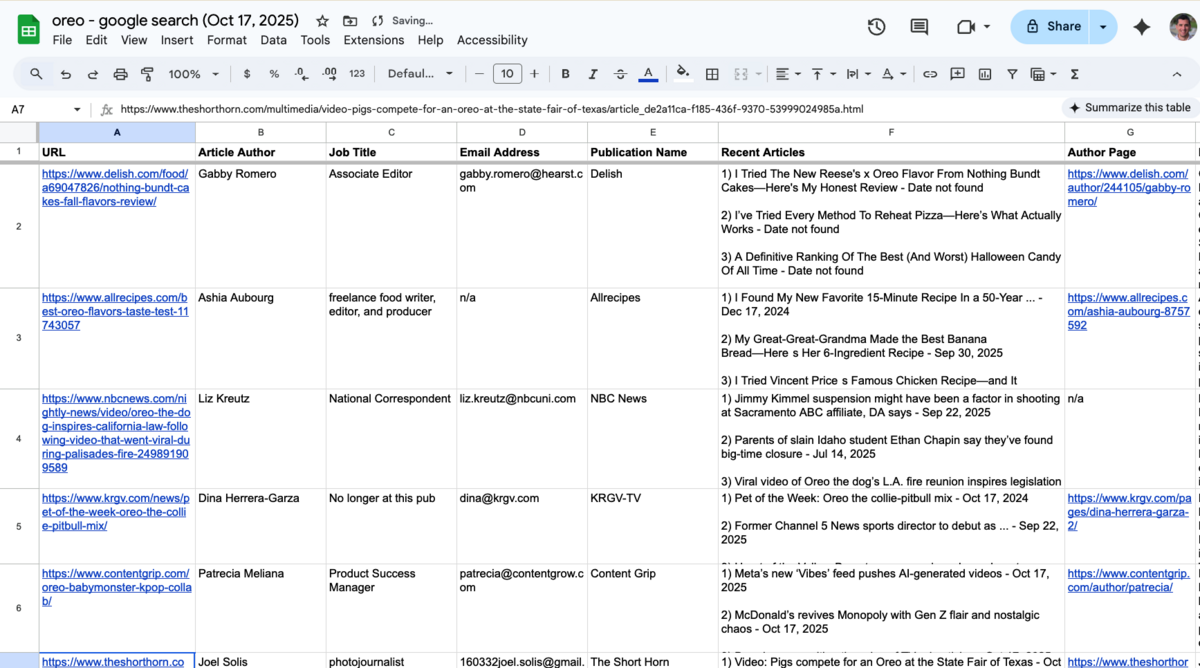Click the Summarize this table button

pos(1129,108)
